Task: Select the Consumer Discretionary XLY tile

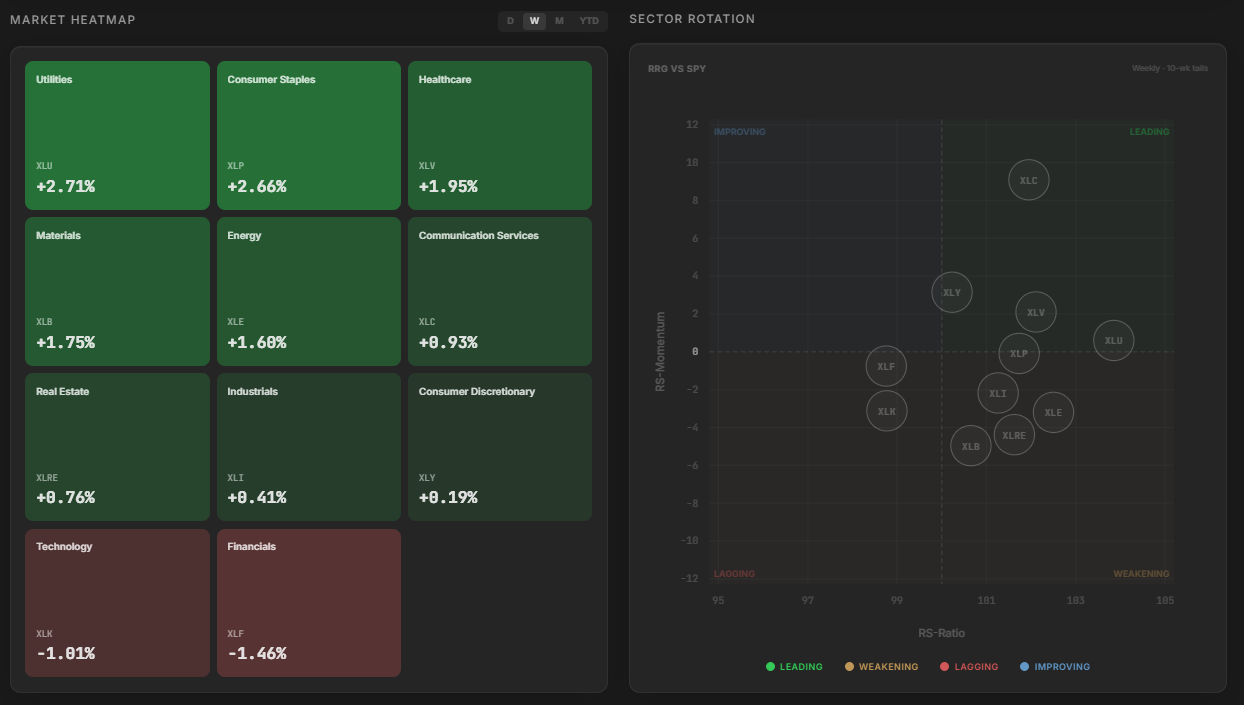Action: pos(500,447)
